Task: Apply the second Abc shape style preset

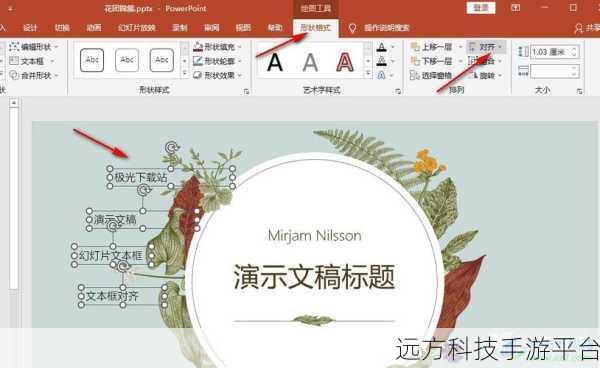Action: 127,60
